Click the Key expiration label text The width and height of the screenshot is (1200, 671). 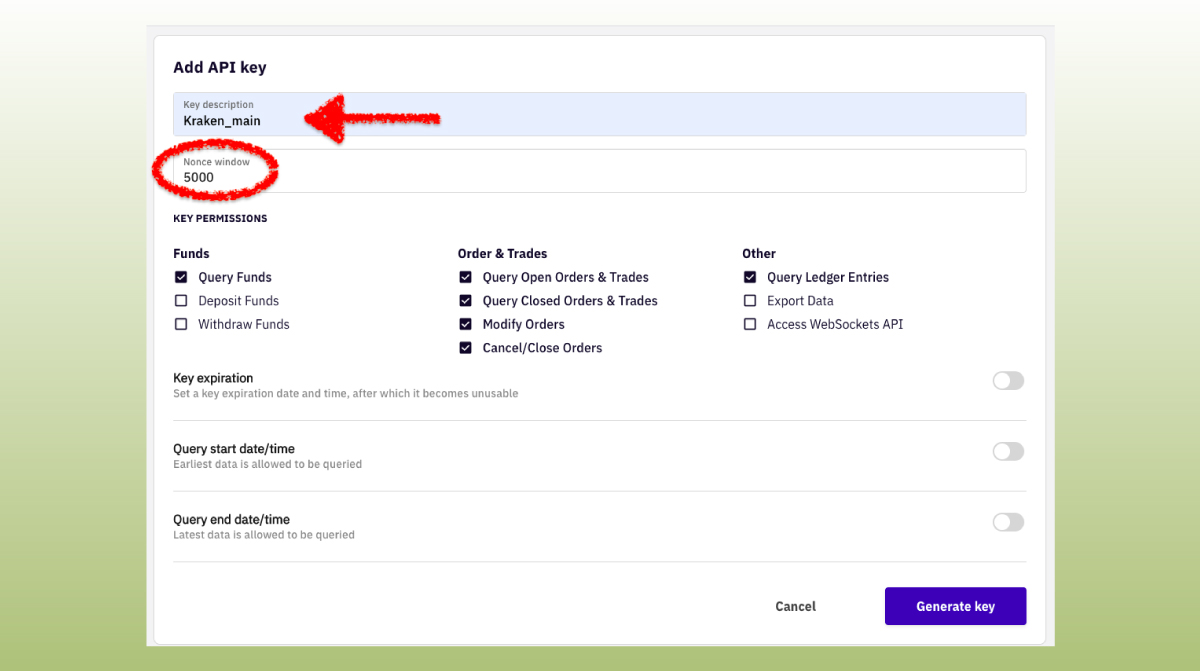[212, 378]
